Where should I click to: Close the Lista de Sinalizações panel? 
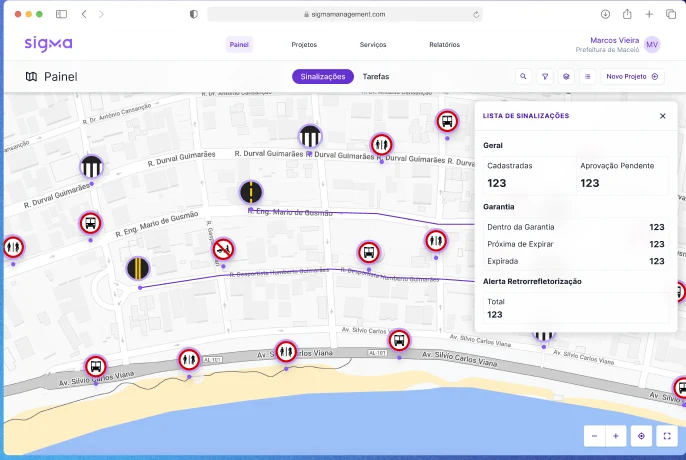[x=662, y=116]
